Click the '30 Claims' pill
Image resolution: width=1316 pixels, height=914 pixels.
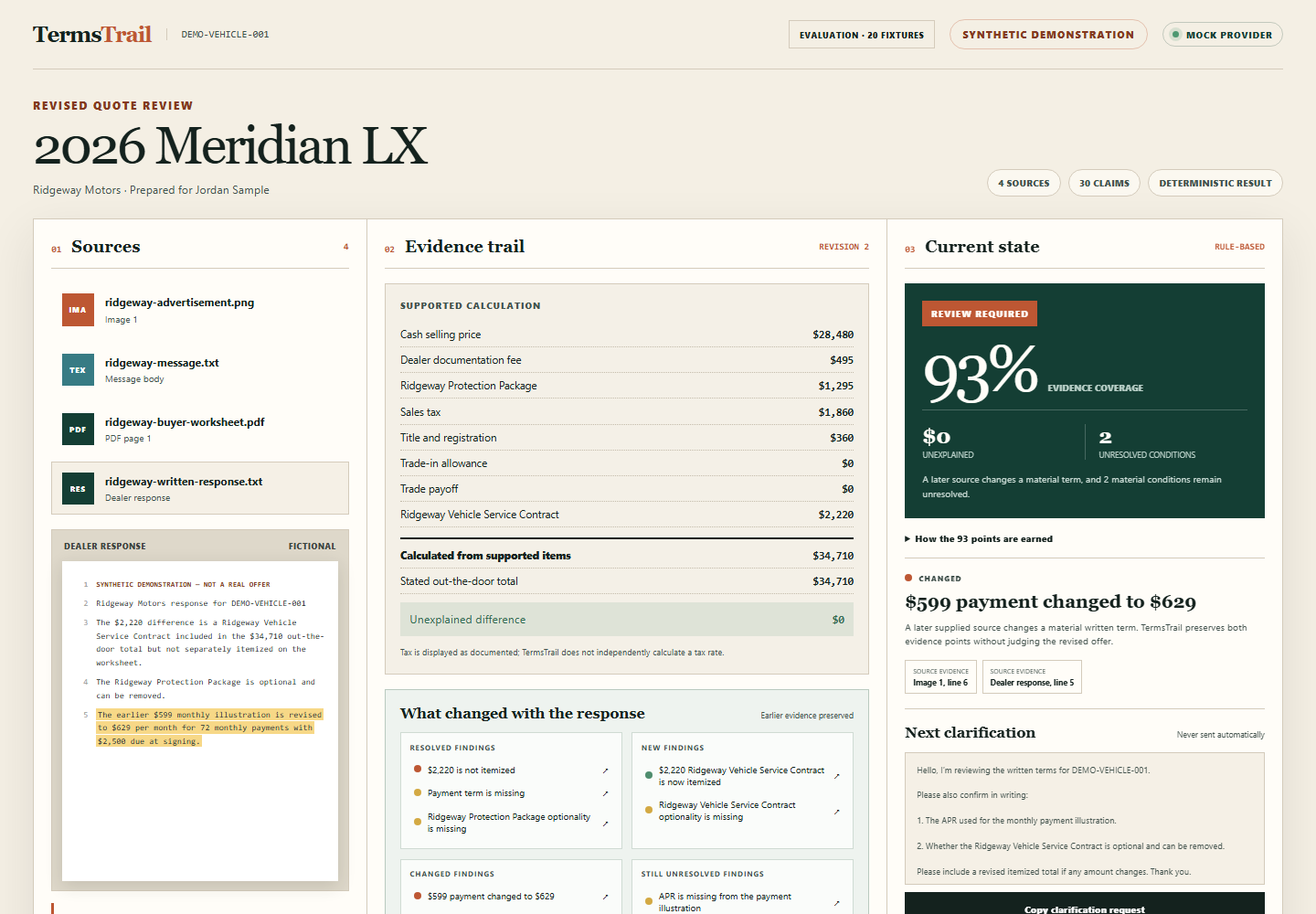1104,183
